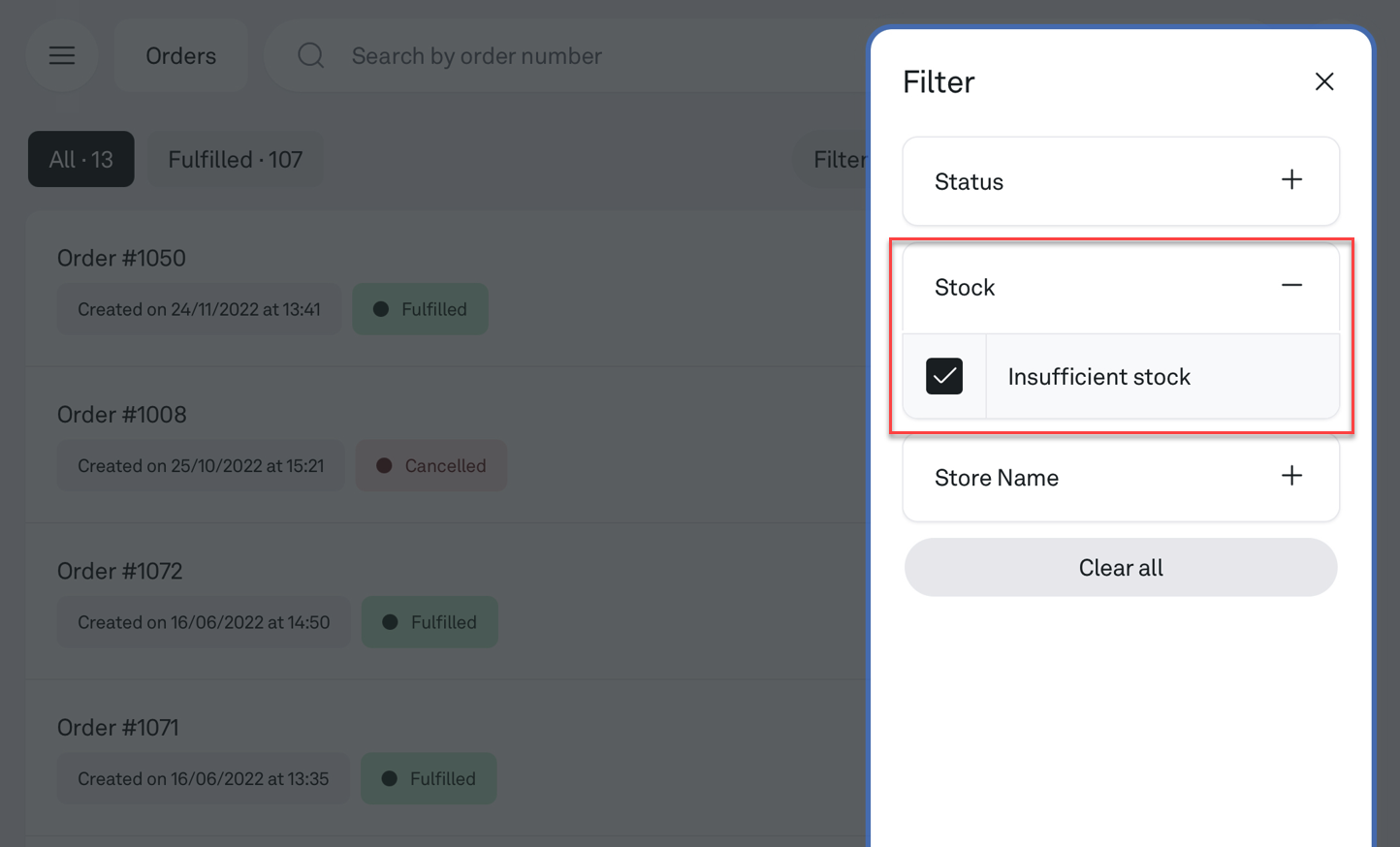
Task: Uncheck the Insufficient stock checkbox
Action: [x=943, y=376]
